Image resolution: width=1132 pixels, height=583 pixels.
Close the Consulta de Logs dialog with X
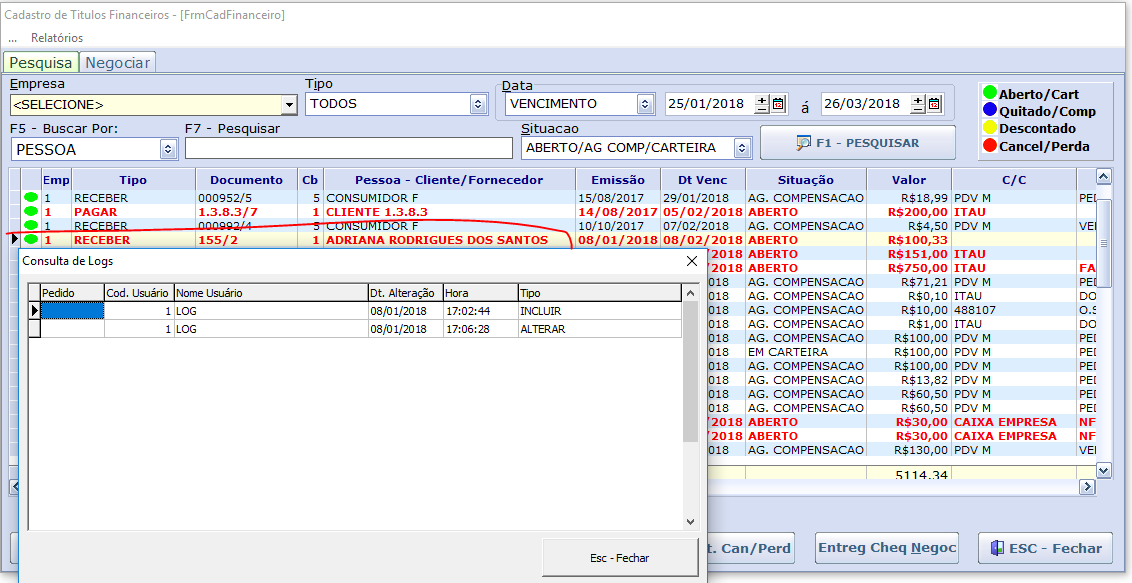[x=691, y=261]
